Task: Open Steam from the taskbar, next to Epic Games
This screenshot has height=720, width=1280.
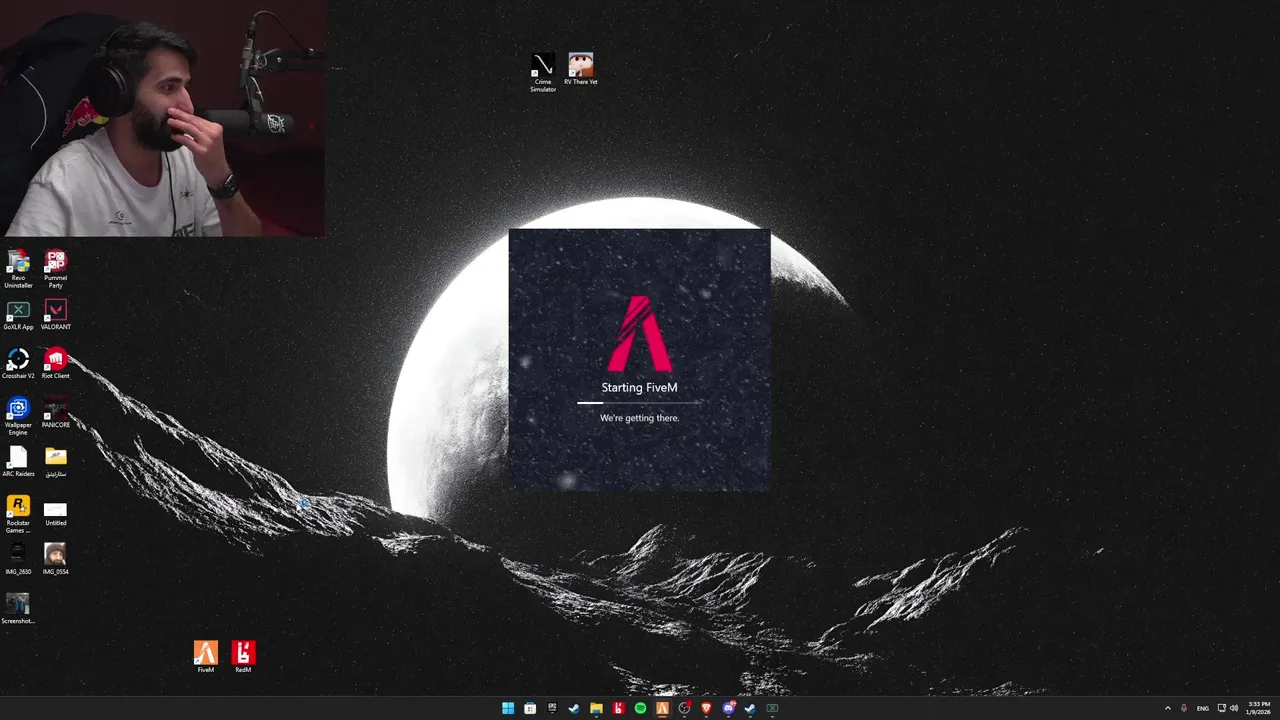Action: [574, 708]
